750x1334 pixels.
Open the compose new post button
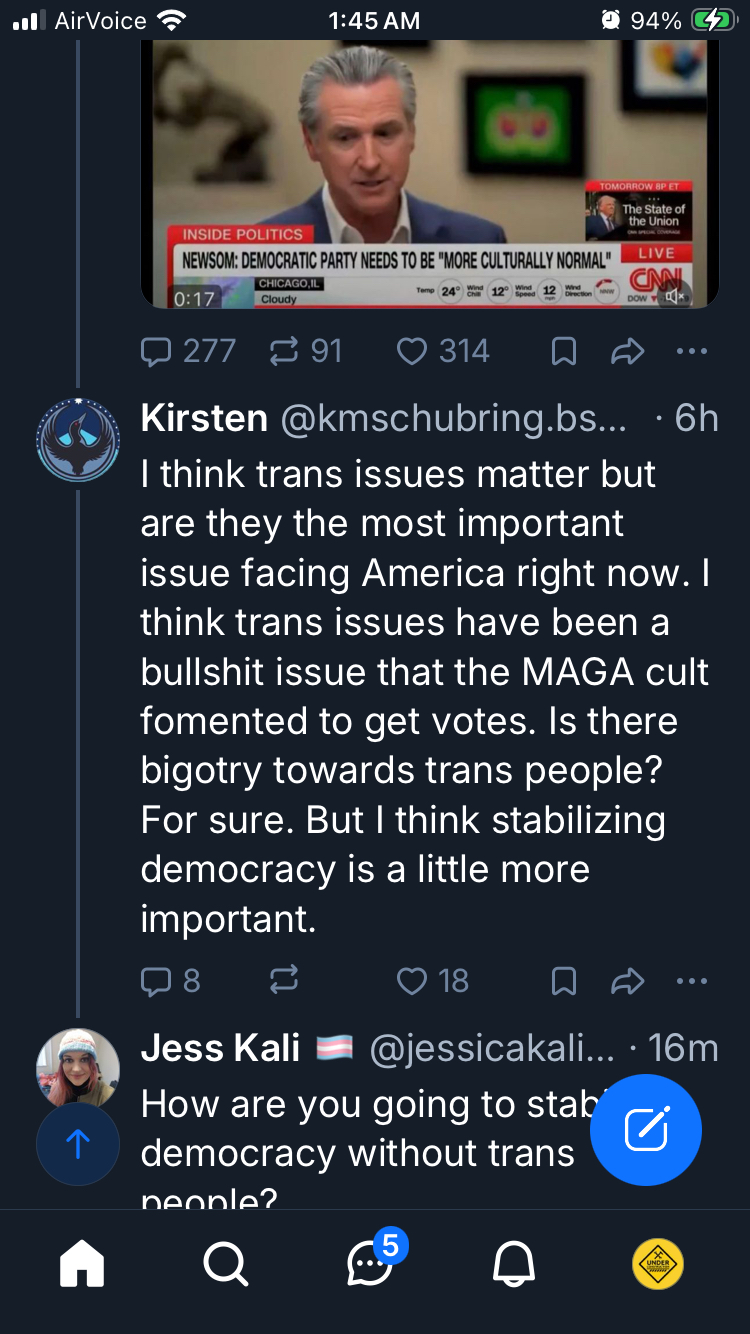pyautogui.click(x=646, y=1129)
